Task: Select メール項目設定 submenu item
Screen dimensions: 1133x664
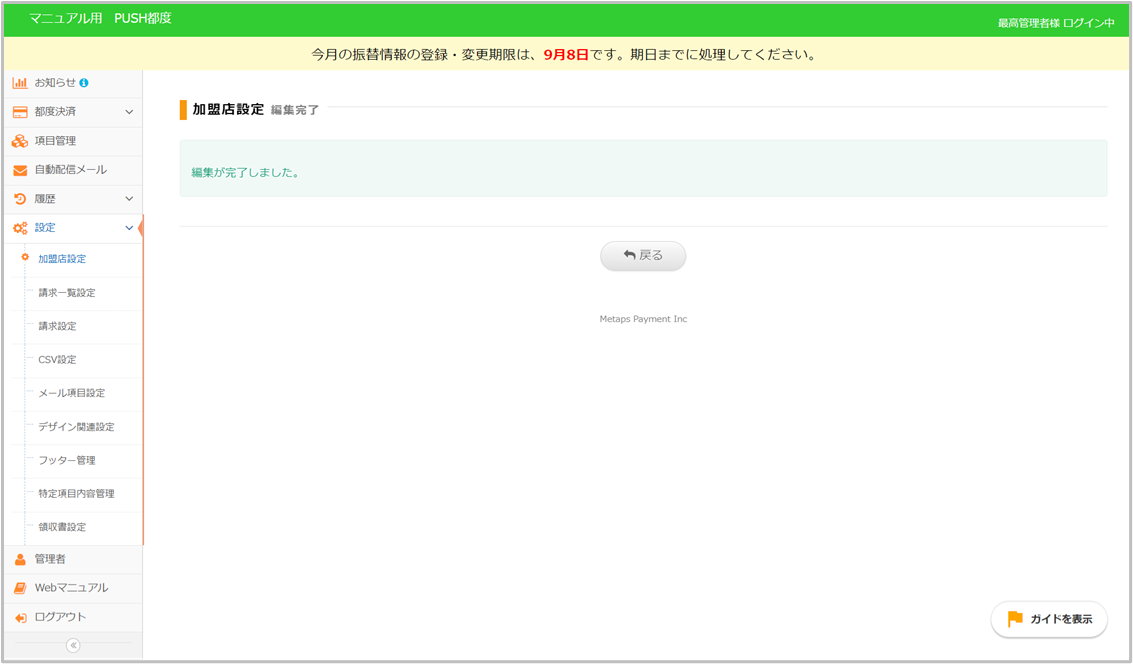Action: pos(71,393)
